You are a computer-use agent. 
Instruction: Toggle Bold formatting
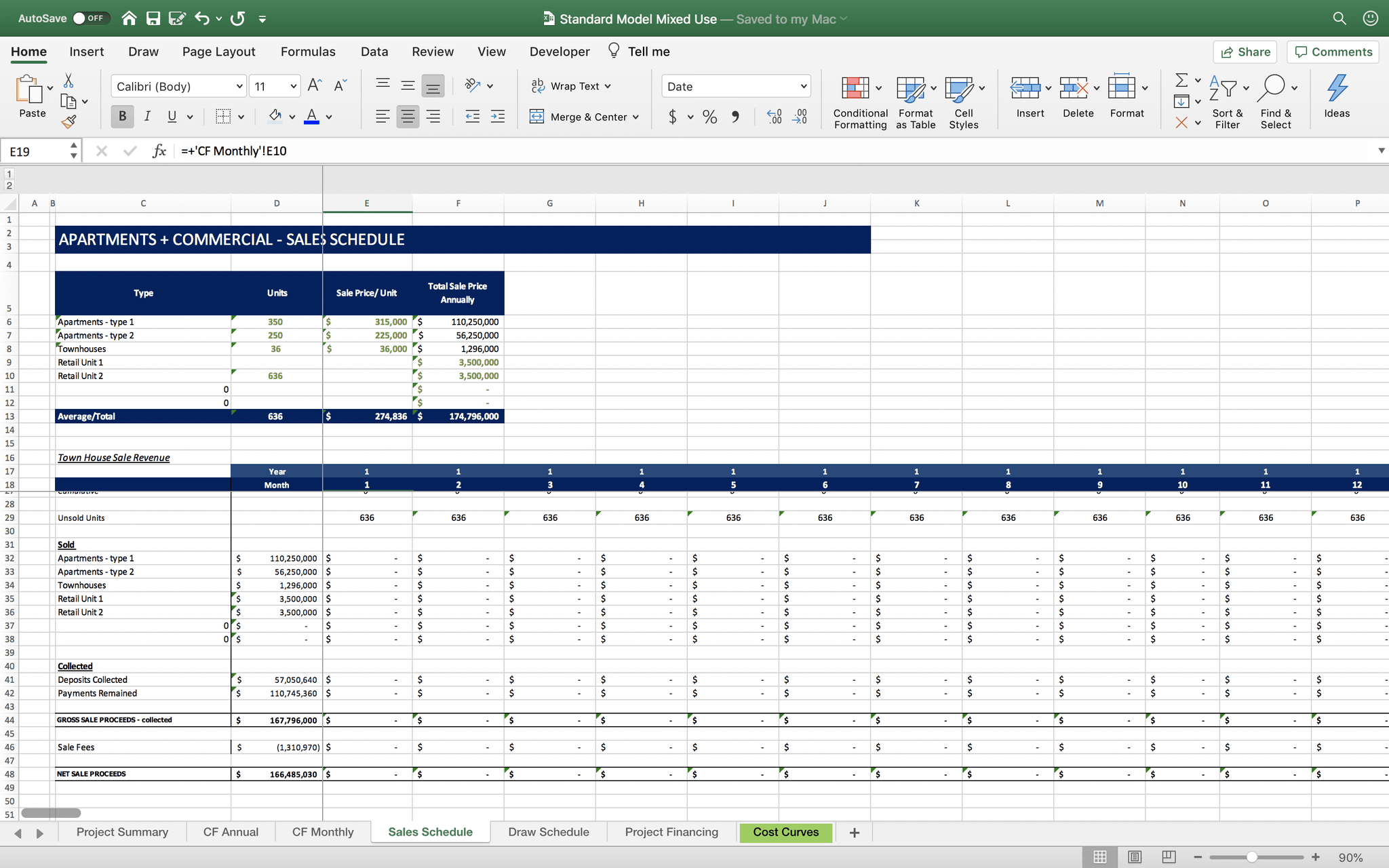[122, 117]
